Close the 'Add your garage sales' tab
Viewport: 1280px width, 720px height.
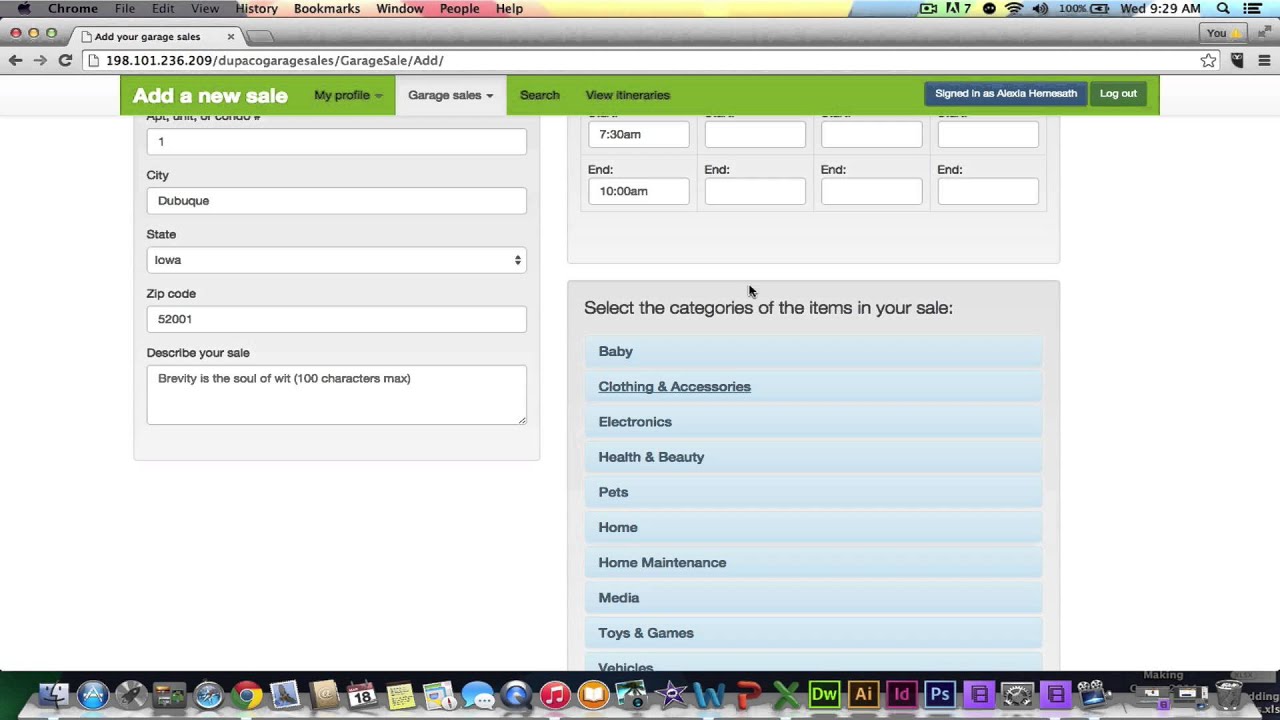pos(230,37)
